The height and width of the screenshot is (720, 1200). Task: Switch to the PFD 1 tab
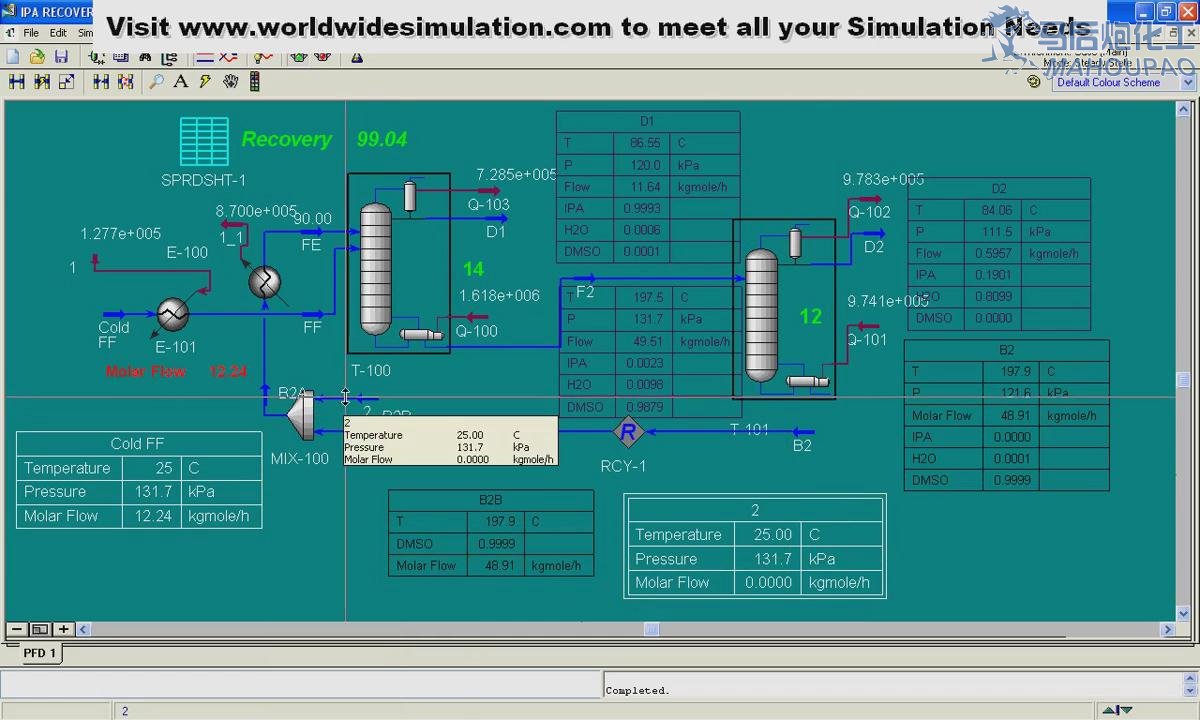(40, 653)
